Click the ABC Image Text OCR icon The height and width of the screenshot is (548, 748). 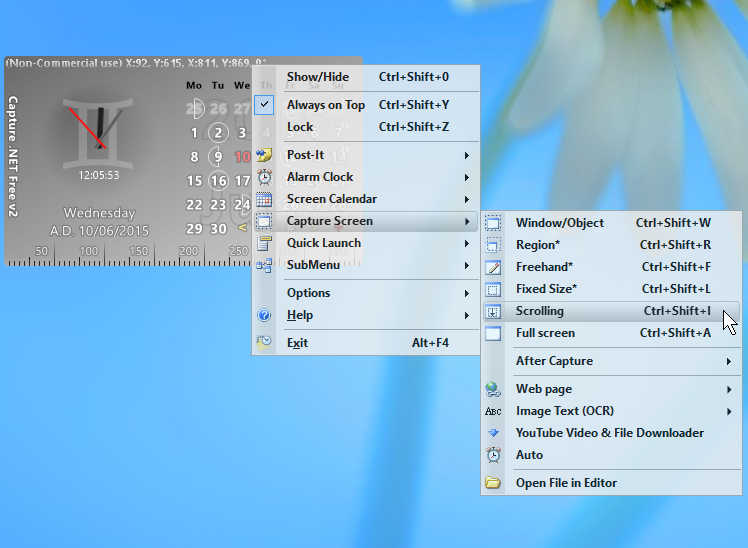493,411
